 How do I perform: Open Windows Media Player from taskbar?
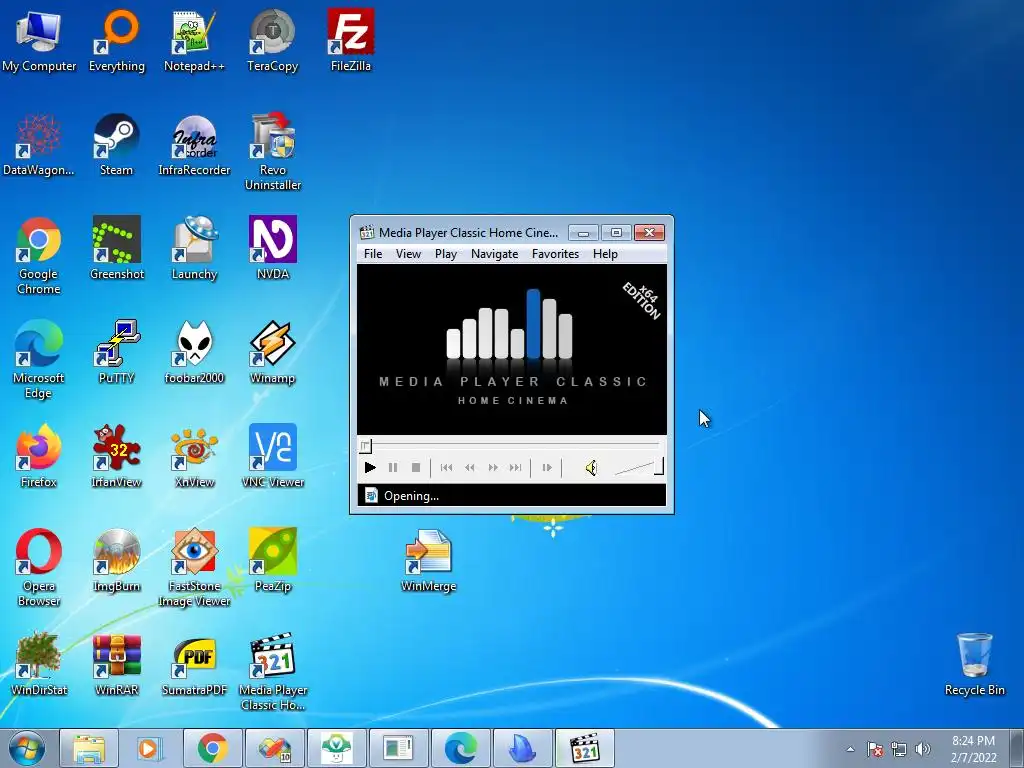tap(150, 748)
